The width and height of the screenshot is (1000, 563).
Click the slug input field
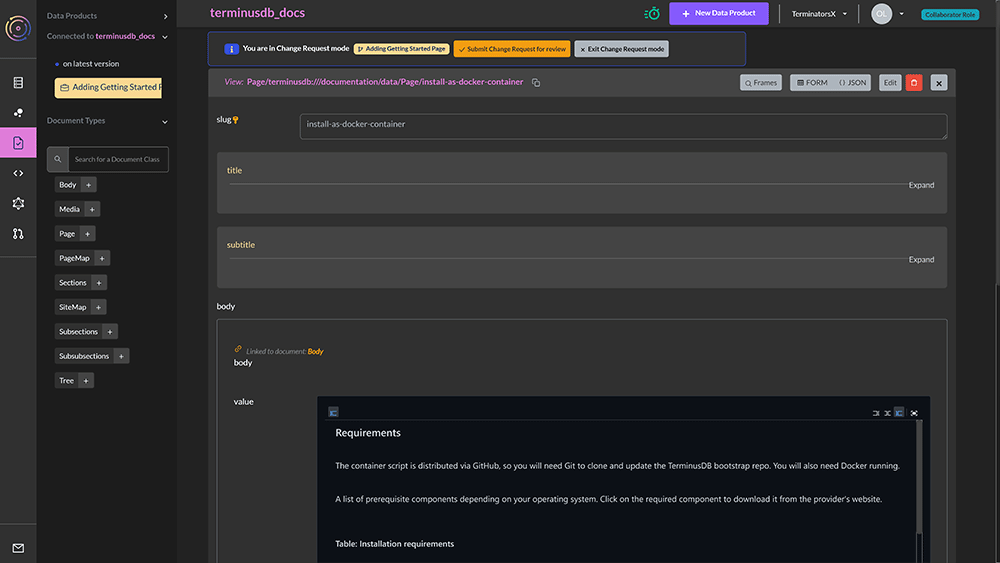[623, 126]
